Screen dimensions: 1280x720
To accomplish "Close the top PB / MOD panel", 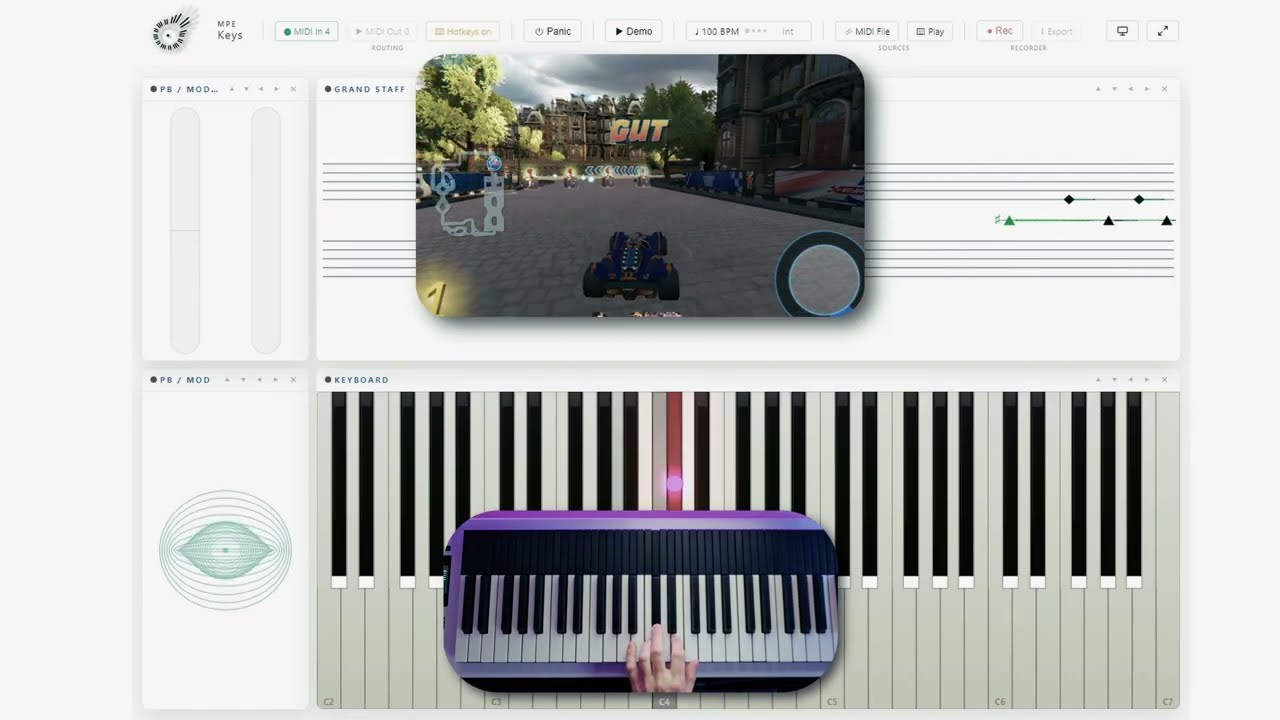I will tap(293, 89).
